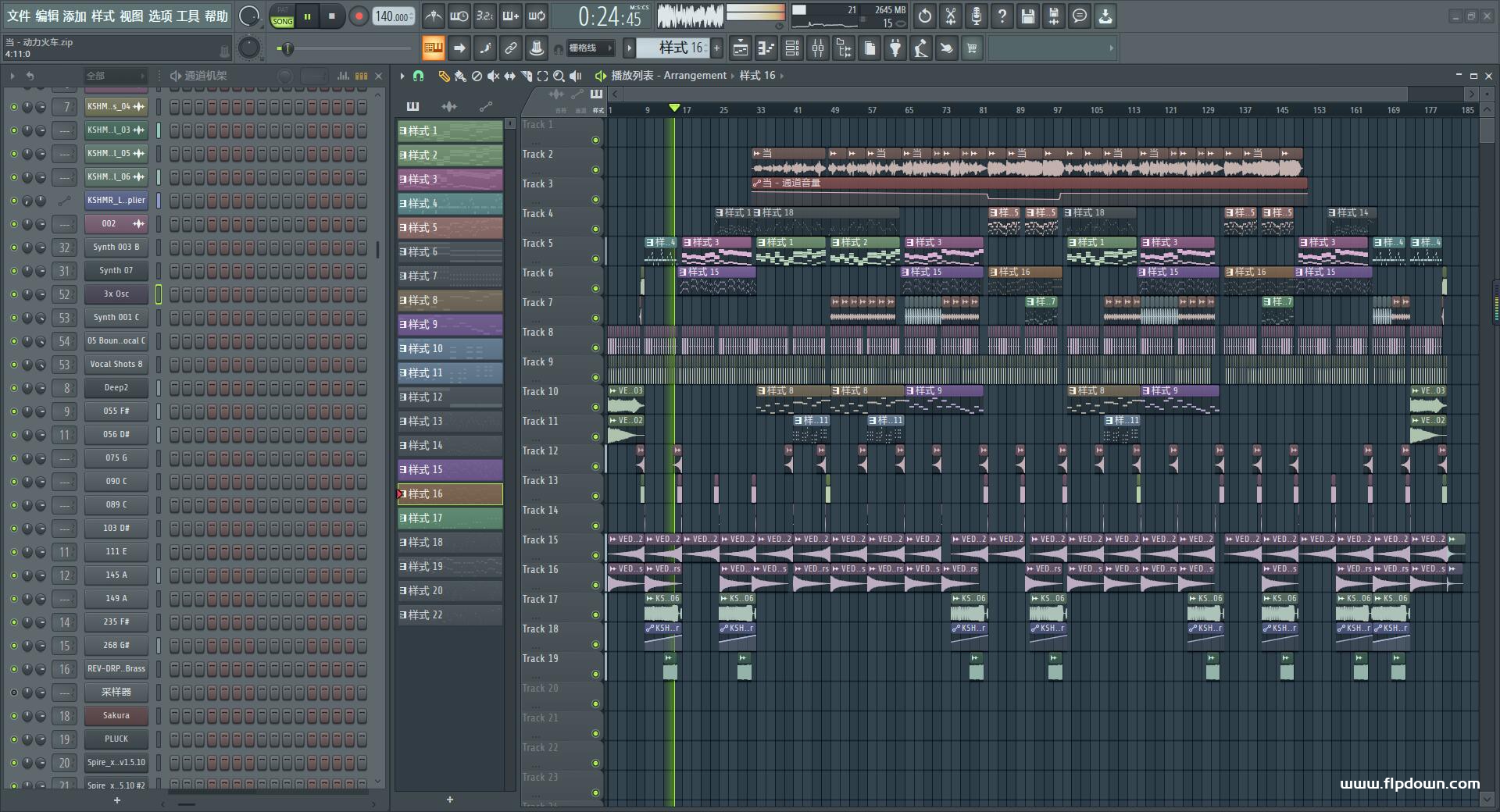Viewport: 1500px width, 812px height.
Task: Select 样式 3 in pattern picker
Action: pos(450,180)
